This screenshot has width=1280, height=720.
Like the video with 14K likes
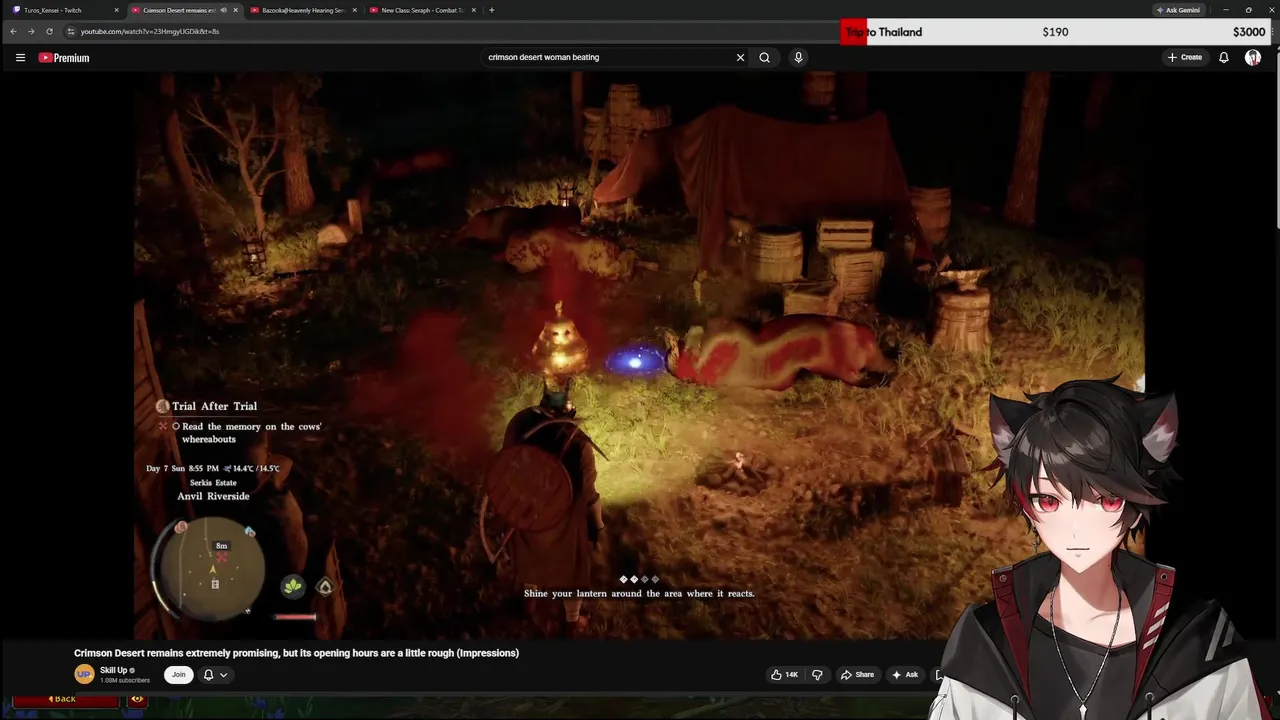coord(784,675)
